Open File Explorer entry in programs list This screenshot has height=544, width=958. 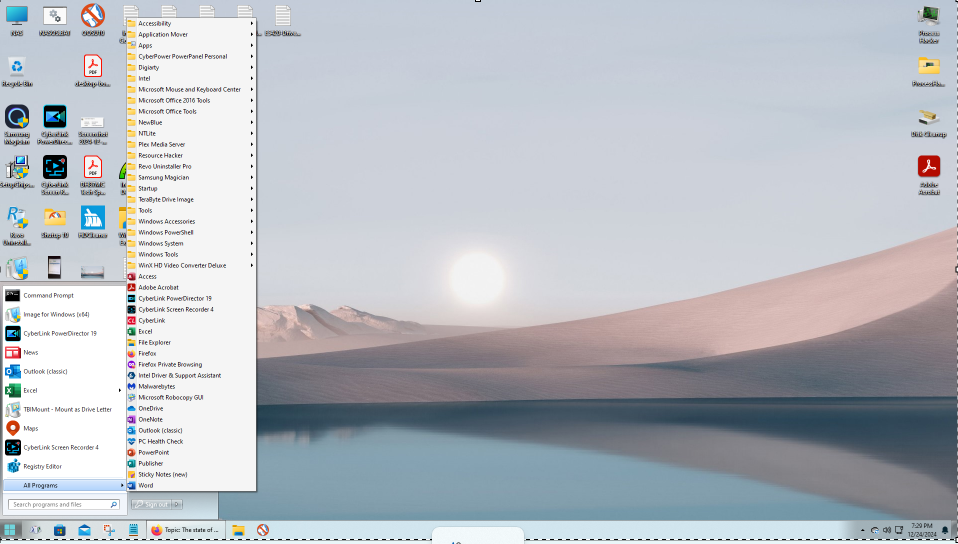coord(191,342)
